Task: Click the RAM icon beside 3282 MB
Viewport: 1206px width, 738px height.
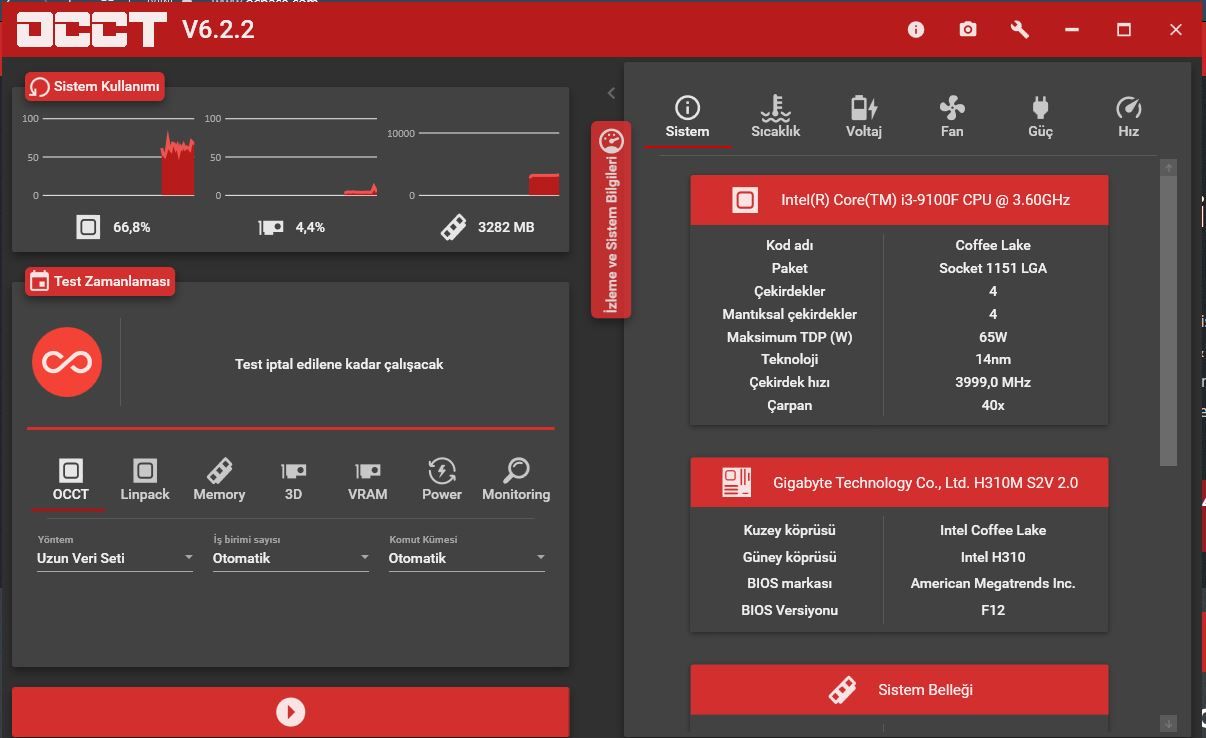Action: coord(453,227)
